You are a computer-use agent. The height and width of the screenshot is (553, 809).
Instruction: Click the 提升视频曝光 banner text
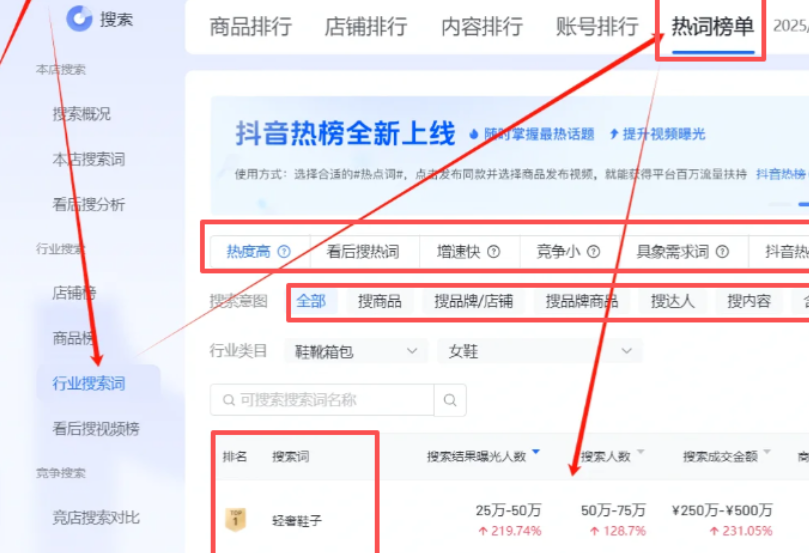(x=664, y=135)
